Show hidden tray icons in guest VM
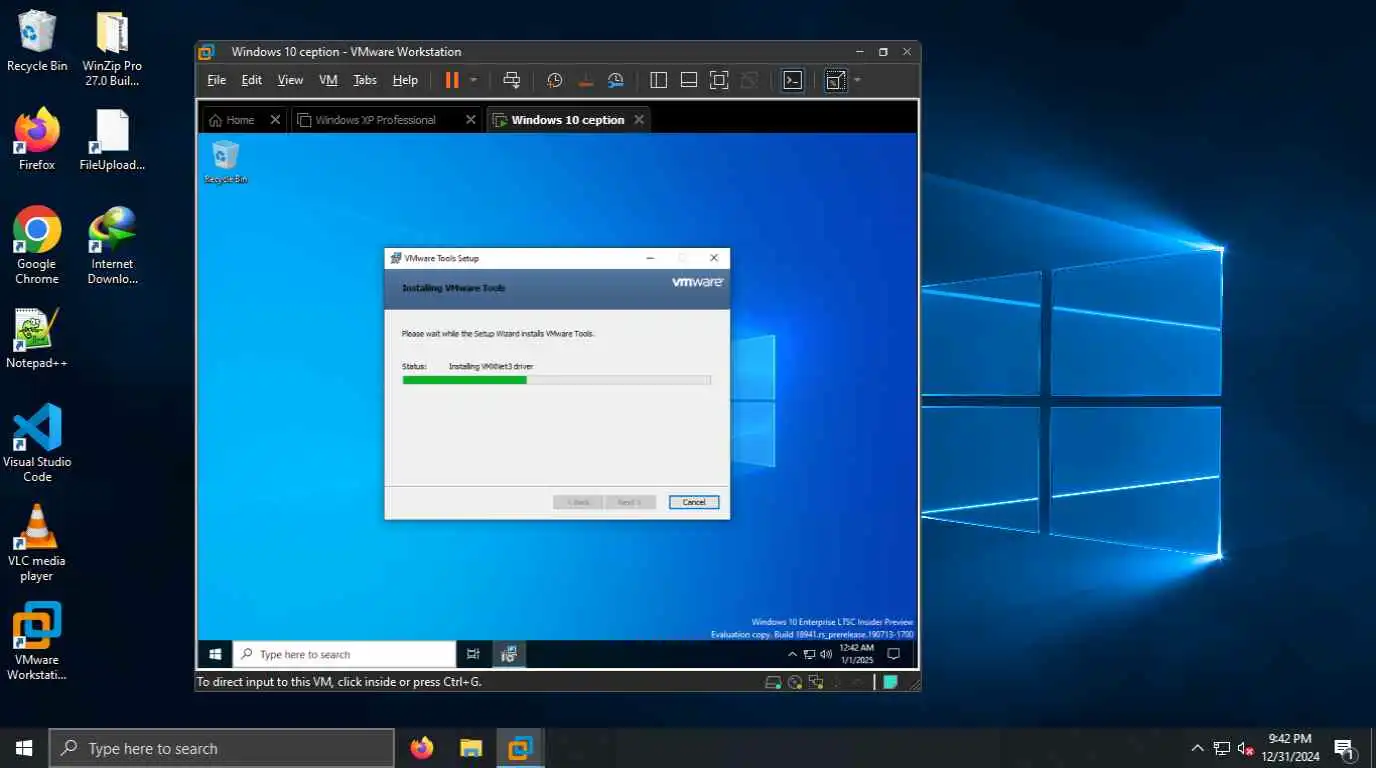This screenshot has height=768, width=1376. click(793, 654)
